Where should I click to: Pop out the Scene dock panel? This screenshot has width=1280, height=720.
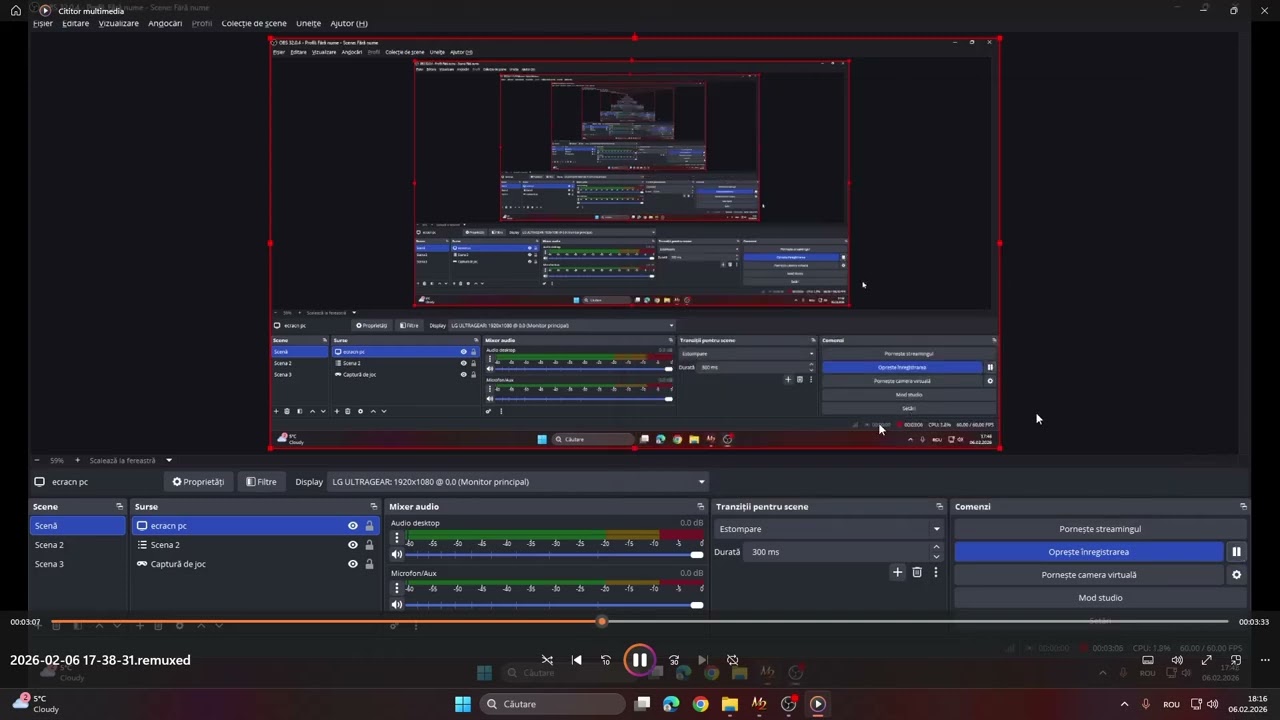tap(119, 507)
